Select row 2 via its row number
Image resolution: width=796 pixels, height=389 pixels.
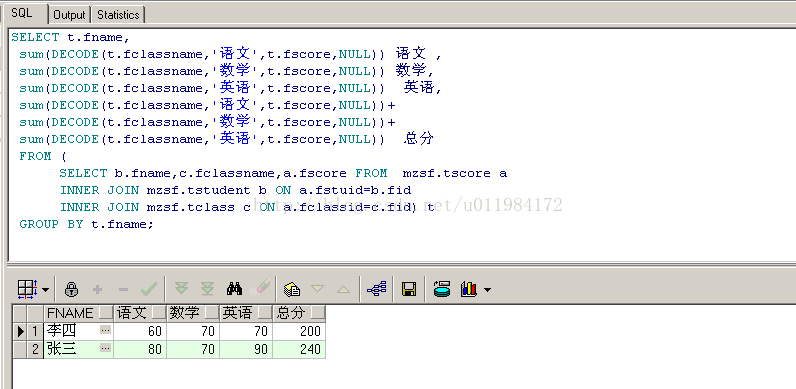(35, 349)
